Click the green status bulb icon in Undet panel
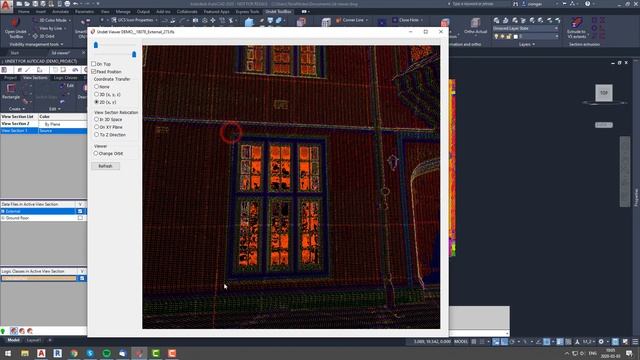640x360 pixels. (x=3, y=331)
